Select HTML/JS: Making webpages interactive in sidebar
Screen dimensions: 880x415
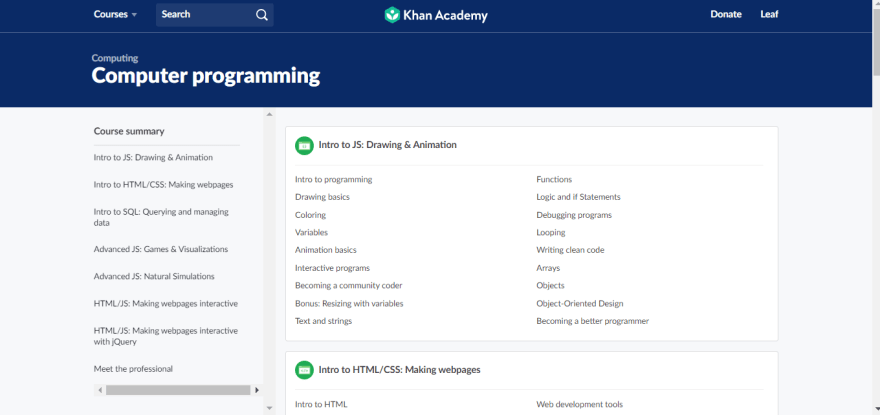coord(166,304)
